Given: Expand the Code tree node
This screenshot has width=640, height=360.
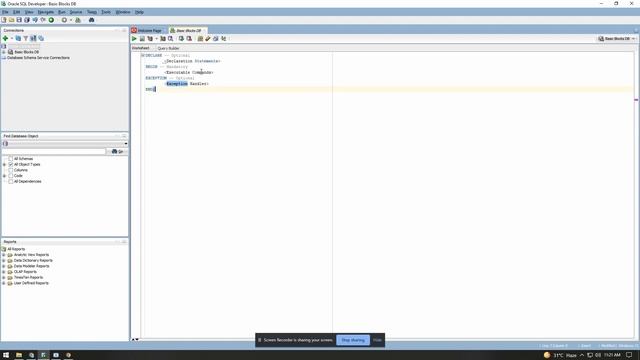Looking at the screenshot, I should [x=4, y=176].
